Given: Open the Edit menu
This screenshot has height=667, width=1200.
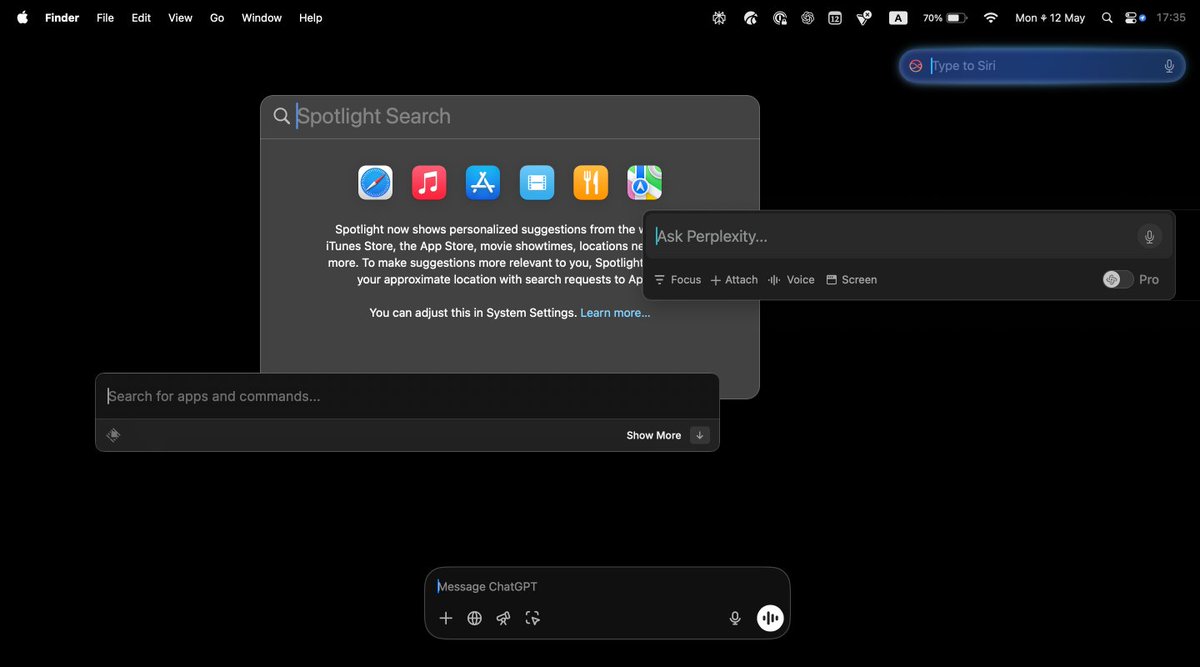Looking at the screenshot, I should [x=141, y=18].
